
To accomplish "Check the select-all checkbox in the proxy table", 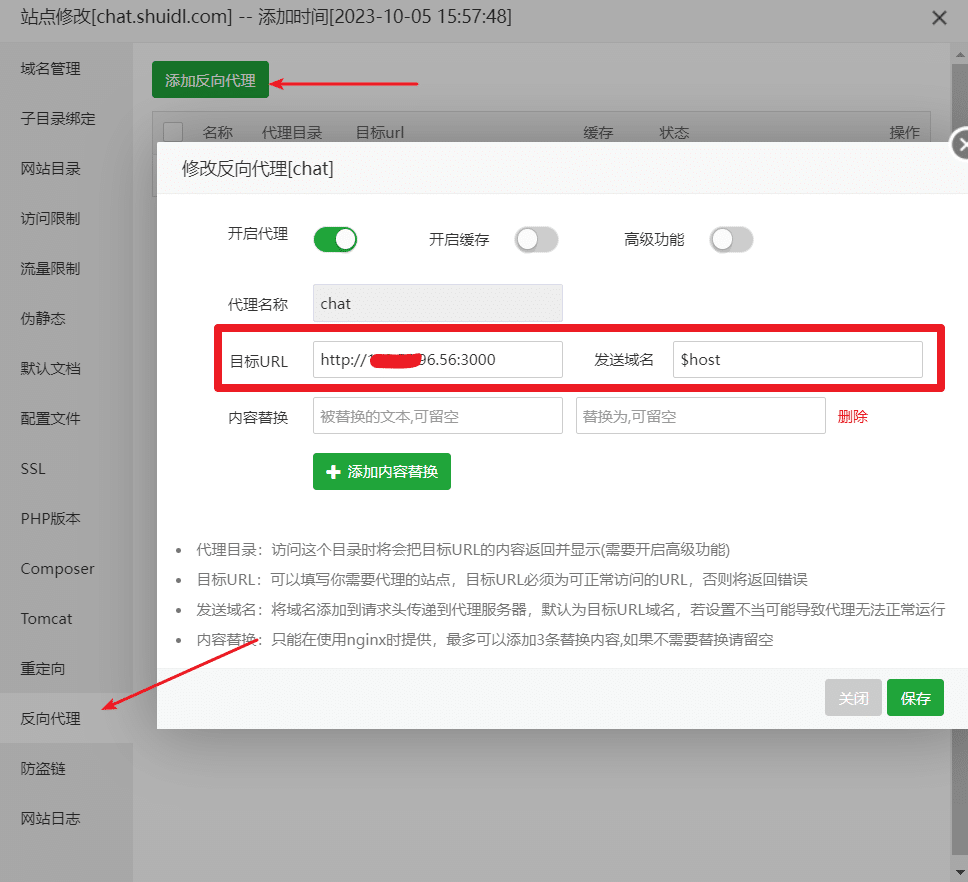I will [172, 131].
